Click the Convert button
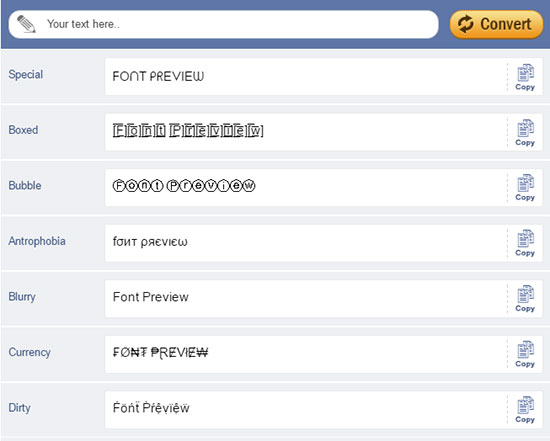Viewport: 550px width, 441px height. [x=496, y=24]
